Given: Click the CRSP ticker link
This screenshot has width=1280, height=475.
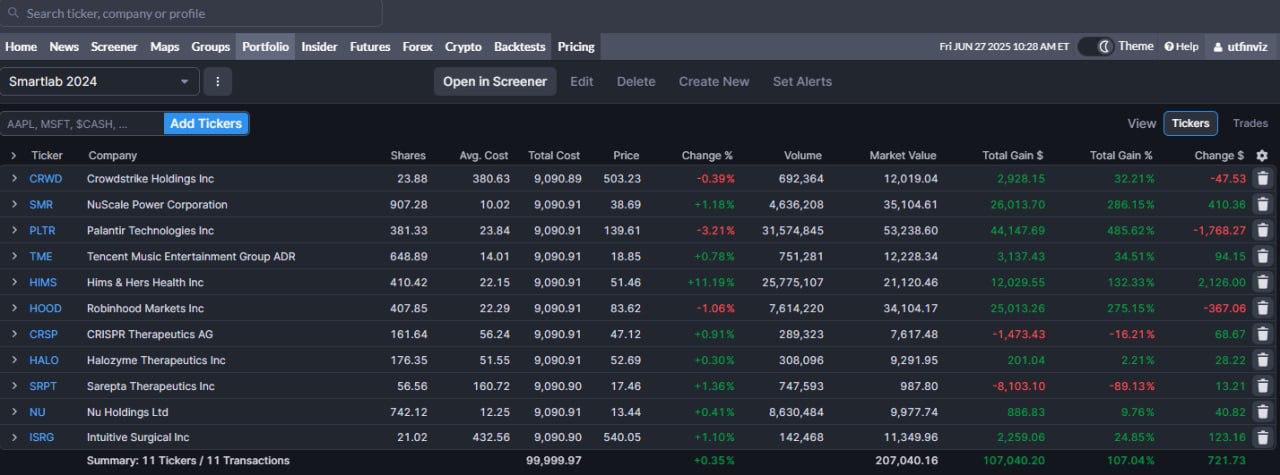Looking at the screenshot, I should tap(44, 334).
